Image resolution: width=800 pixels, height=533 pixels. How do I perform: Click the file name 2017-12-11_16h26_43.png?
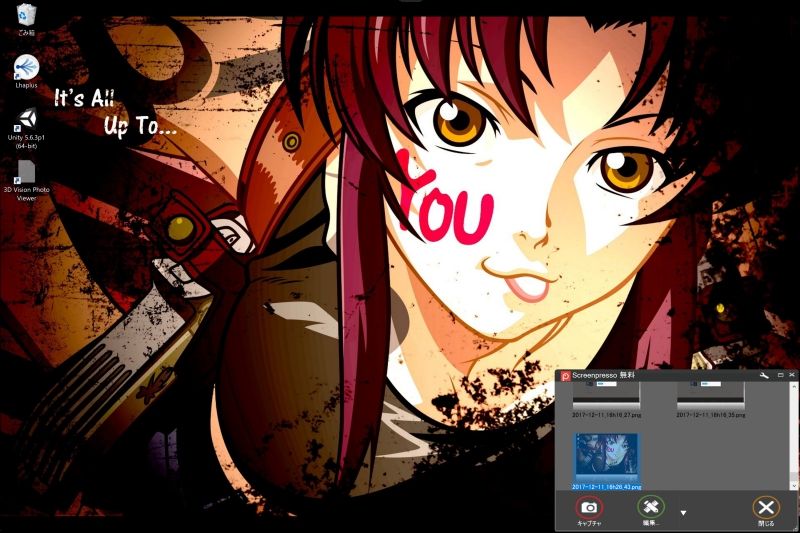coord(607,487)
